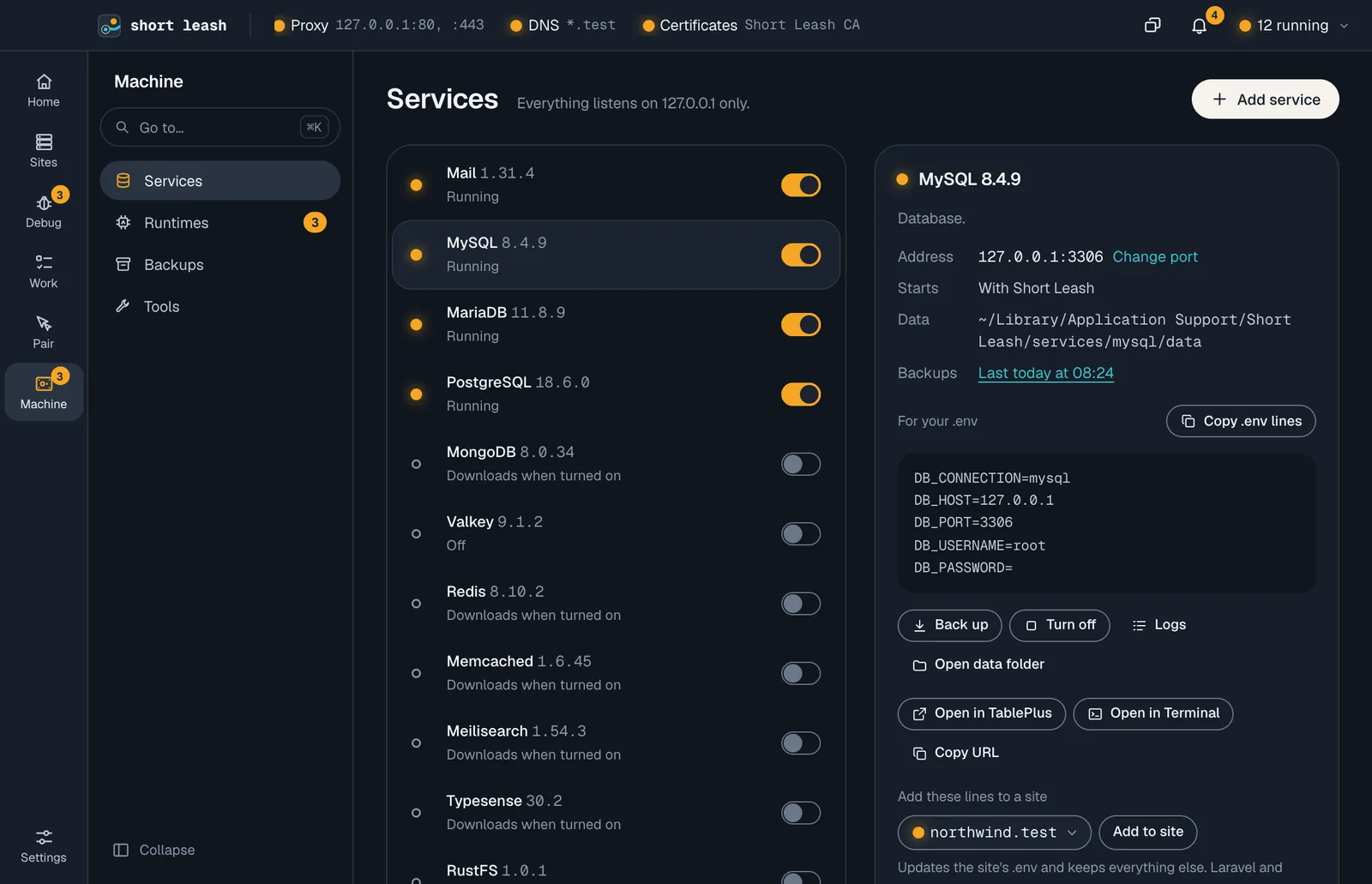This screenshot has width=1372, height=884.
Task: Open the northwind.test site dropdown
Action: tap(995, 833)
